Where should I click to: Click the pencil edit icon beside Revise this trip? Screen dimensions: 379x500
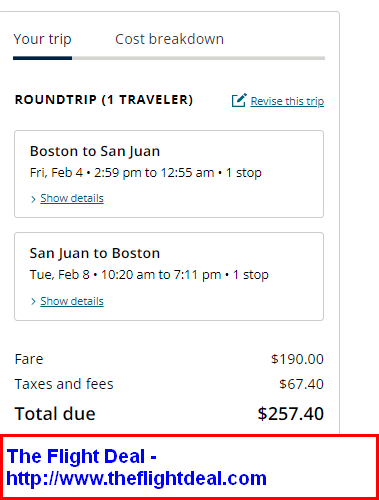239,100
